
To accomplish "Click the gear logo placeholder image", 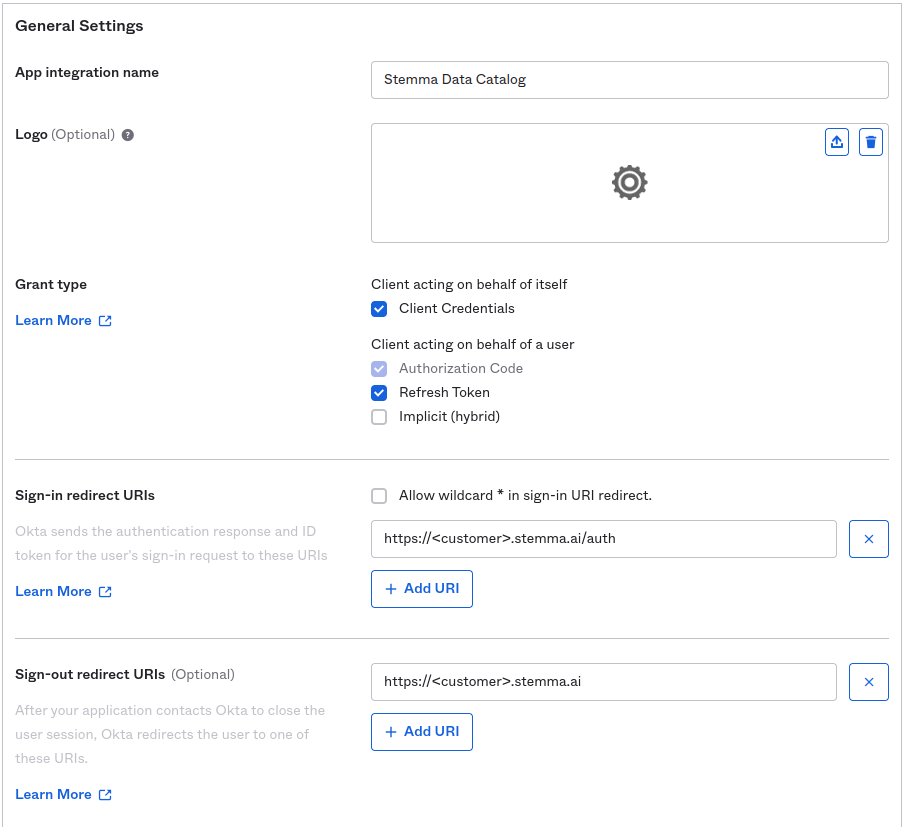I will [x=629, y=182].
